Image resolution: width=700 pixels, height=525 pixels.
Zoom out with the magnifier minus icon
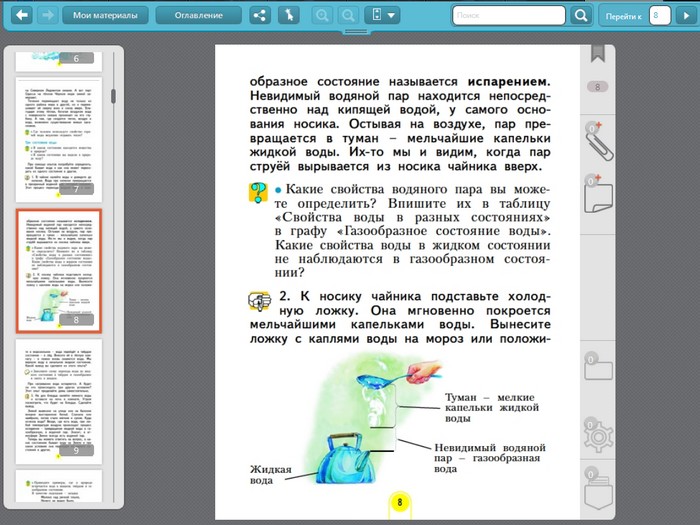tap(348, 15)
